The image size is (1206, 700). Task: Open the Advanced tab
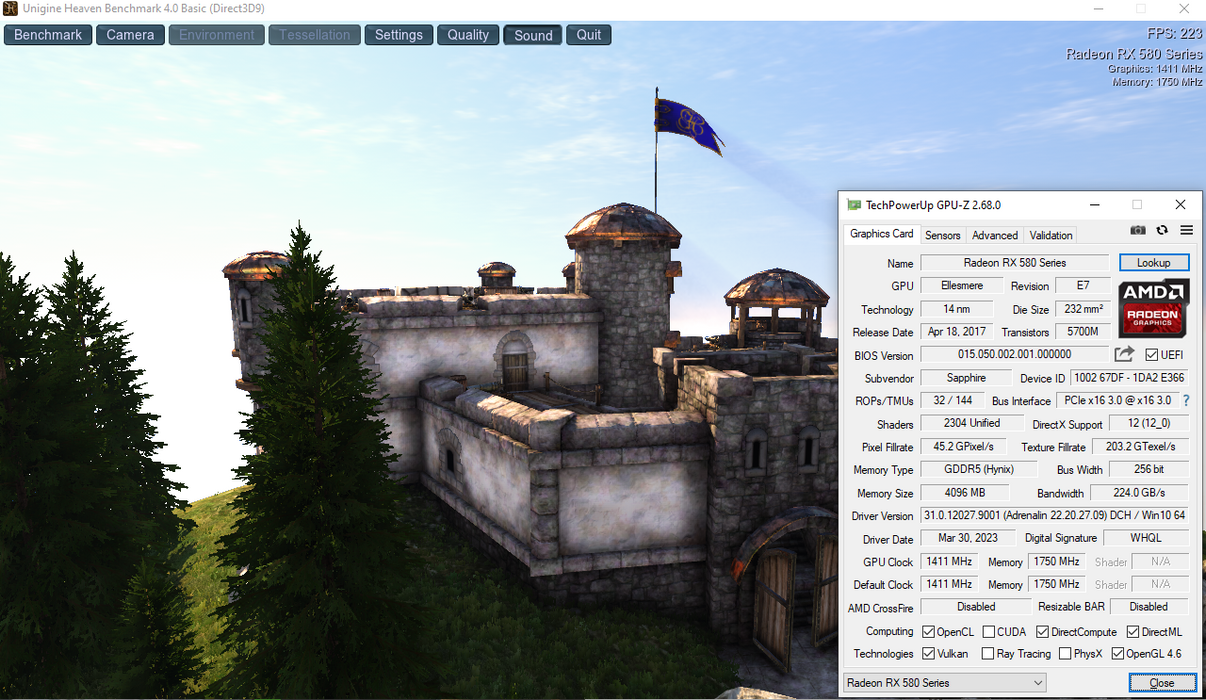click(x=995, y=235)
